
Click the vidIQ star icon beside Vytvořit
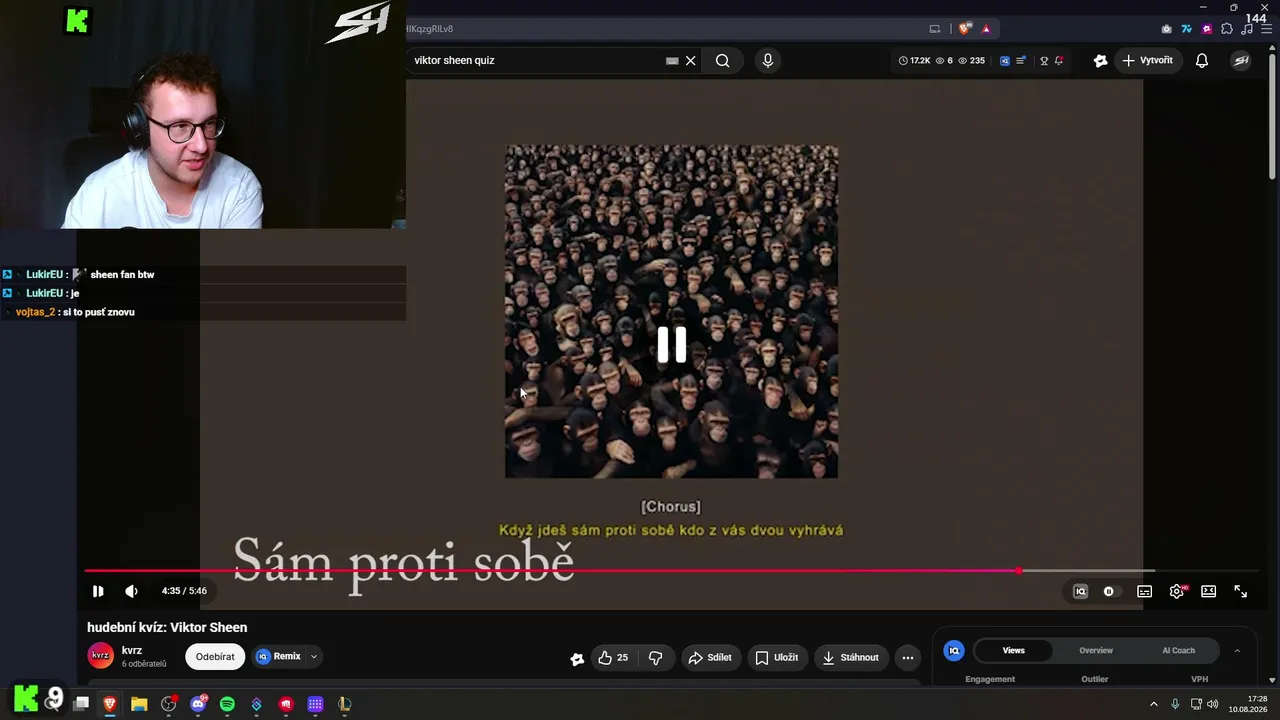pos(1101,60)
